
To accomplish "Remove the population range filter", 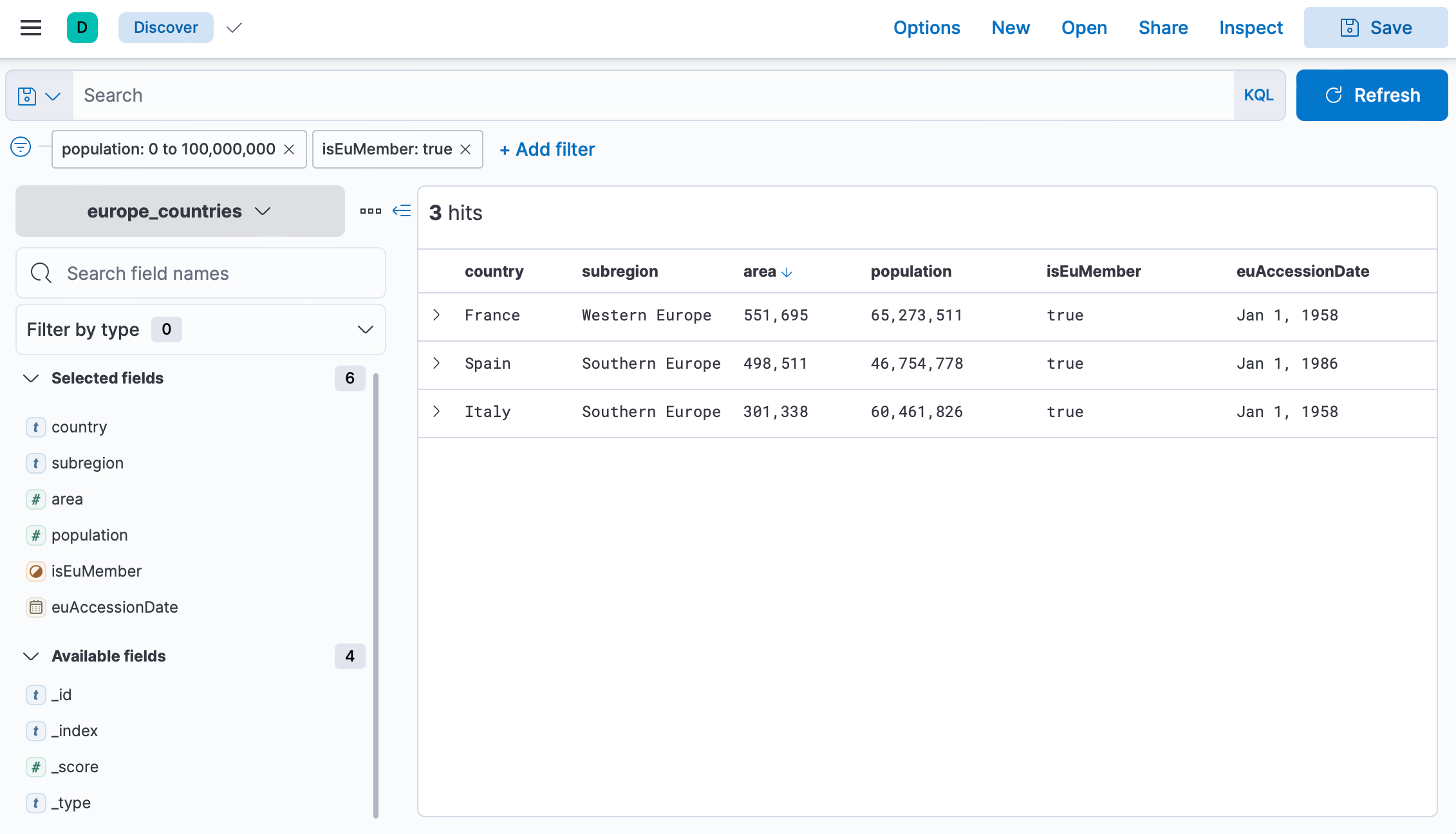I will click(290, 149).
